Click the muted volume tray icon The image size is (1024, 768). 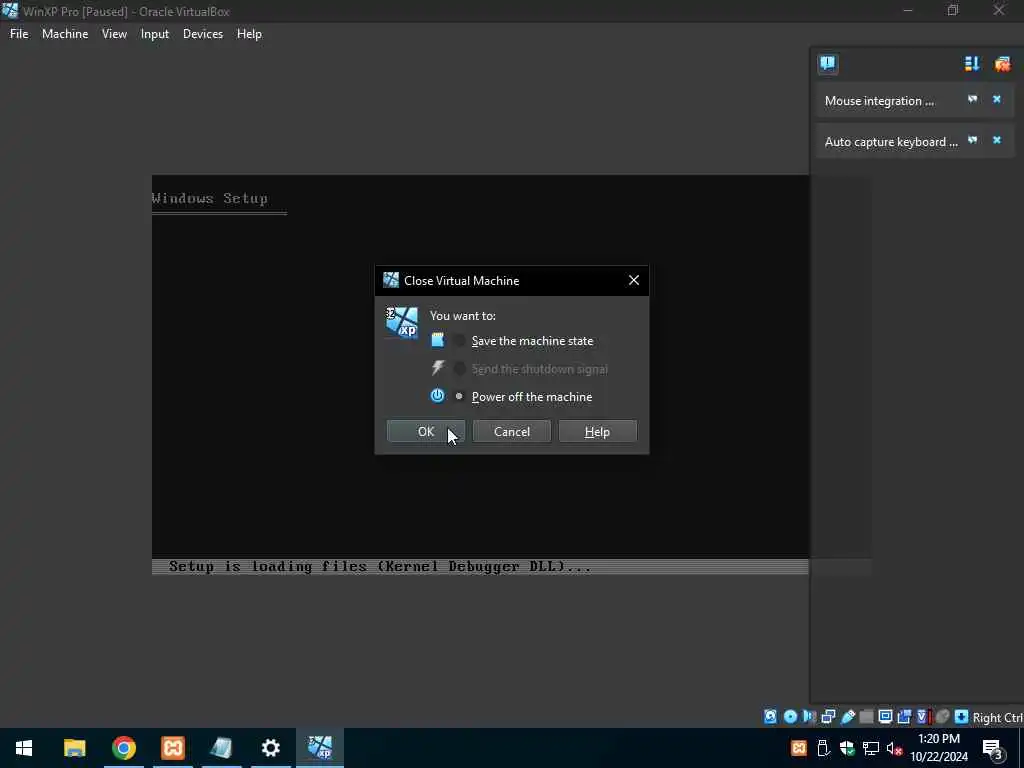click(x=895, y=748)
